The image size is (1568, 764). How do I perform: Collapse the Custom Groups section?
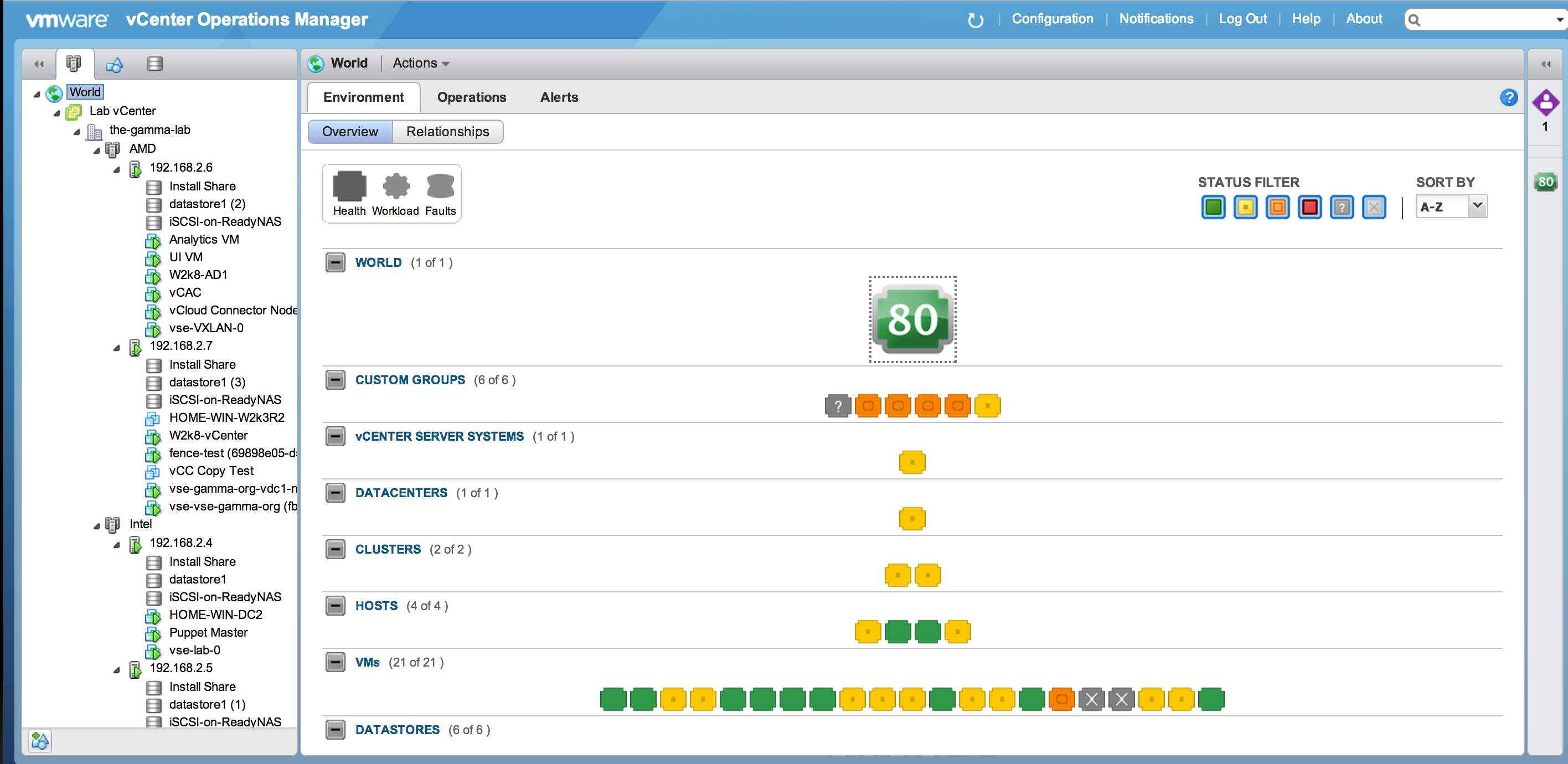tap(336, 380)
